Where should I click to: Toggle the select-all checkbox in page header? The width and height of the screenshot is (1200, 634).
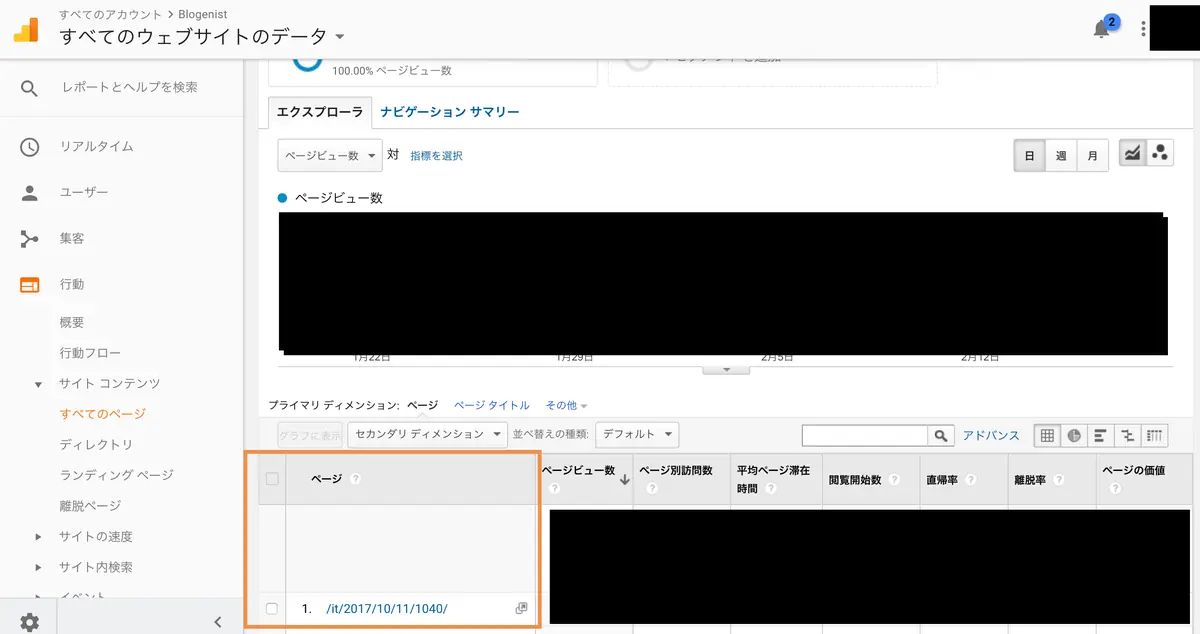272,479
